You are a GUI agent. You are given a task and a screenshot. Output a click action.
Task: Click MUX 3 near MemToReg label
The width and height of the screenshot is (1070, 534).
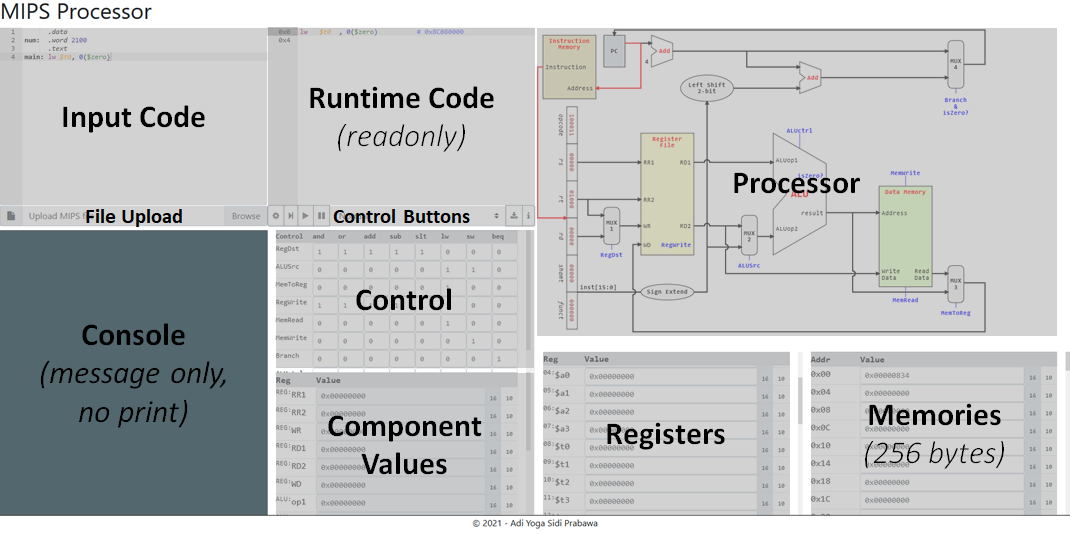click(955, 283)
